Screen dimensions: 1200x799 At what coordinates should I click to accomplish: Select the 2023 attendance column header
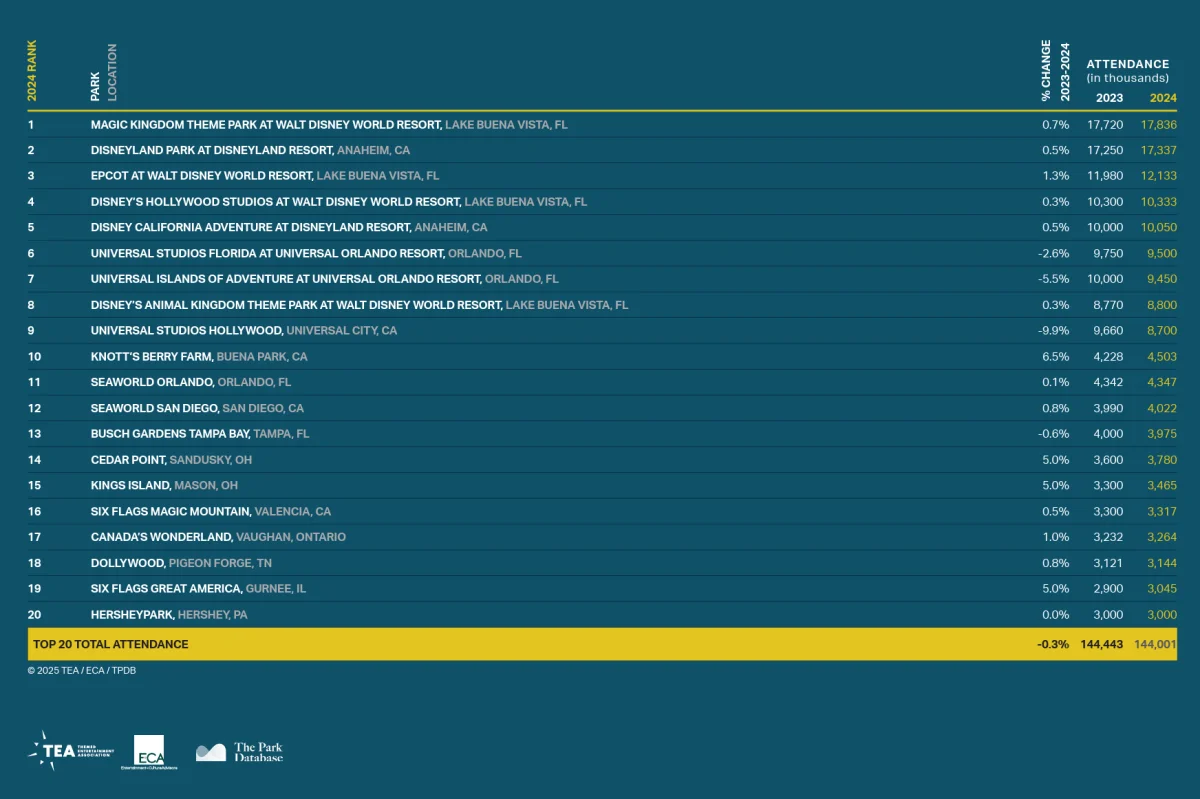point(1109,98)
